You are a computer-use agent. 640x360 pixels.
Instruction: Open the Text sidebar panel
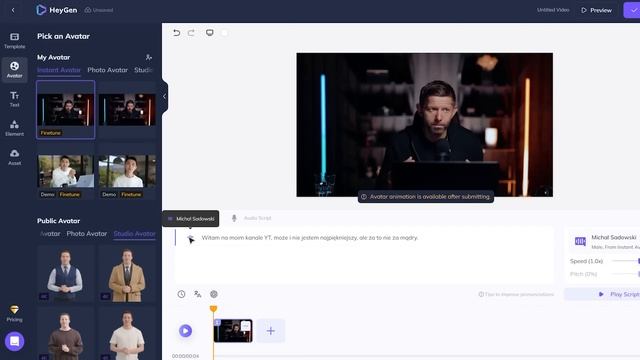pos(14,99)
